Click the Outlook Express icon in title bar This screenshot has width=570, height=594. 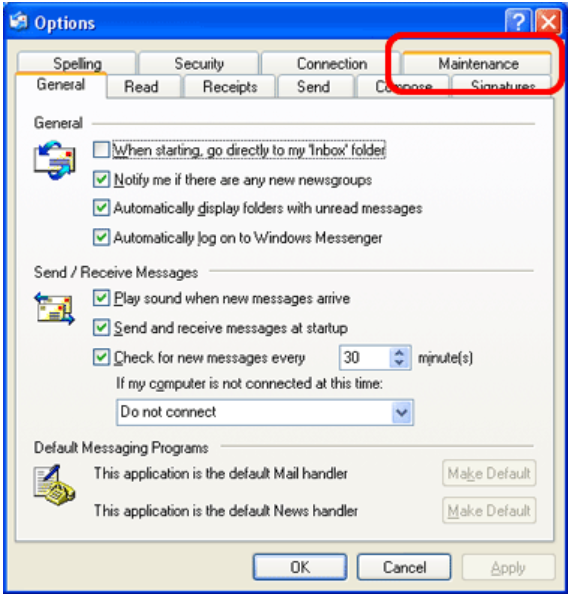(18, 22)
